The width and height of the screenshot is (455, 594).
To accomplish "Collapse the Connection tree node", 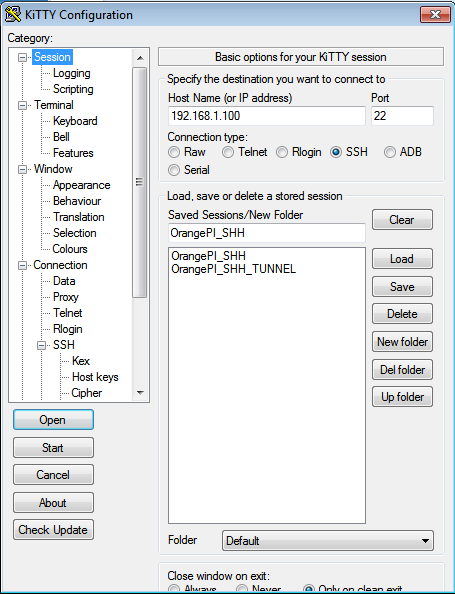I will [x=23, y=265].
